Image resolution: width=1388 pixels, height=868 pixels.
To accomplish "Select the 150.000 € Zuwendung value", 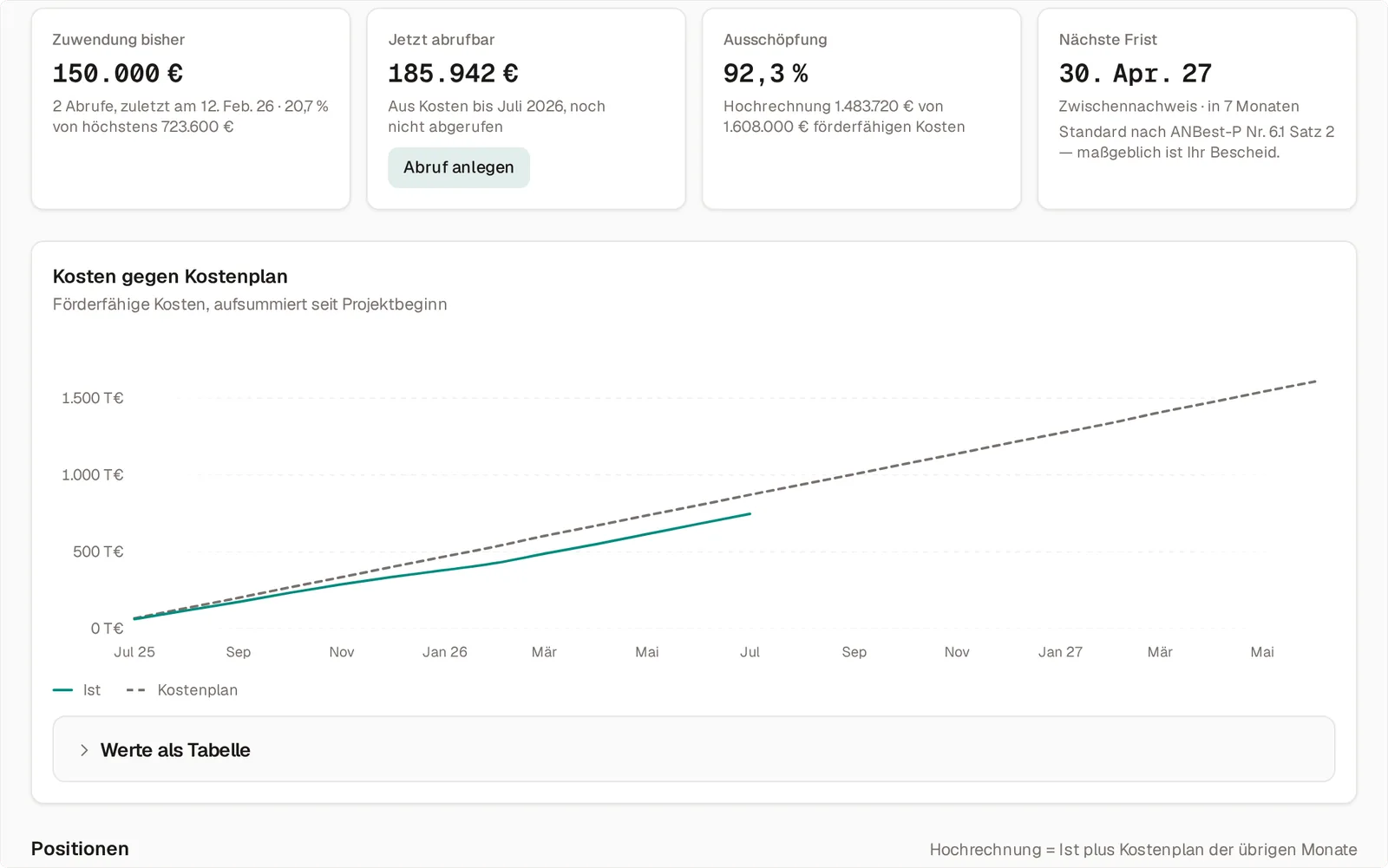I will 118,74.
